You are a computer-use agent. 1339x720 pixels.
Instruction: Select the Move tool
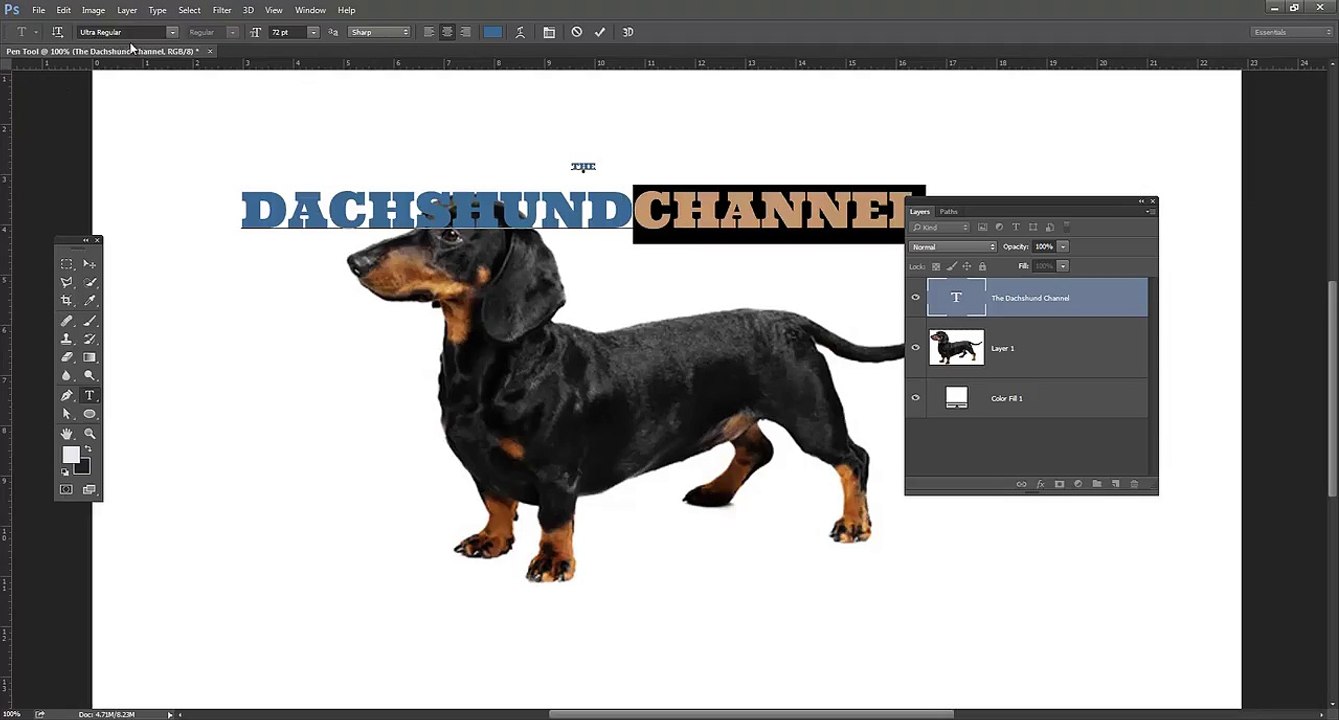point(90,264)
